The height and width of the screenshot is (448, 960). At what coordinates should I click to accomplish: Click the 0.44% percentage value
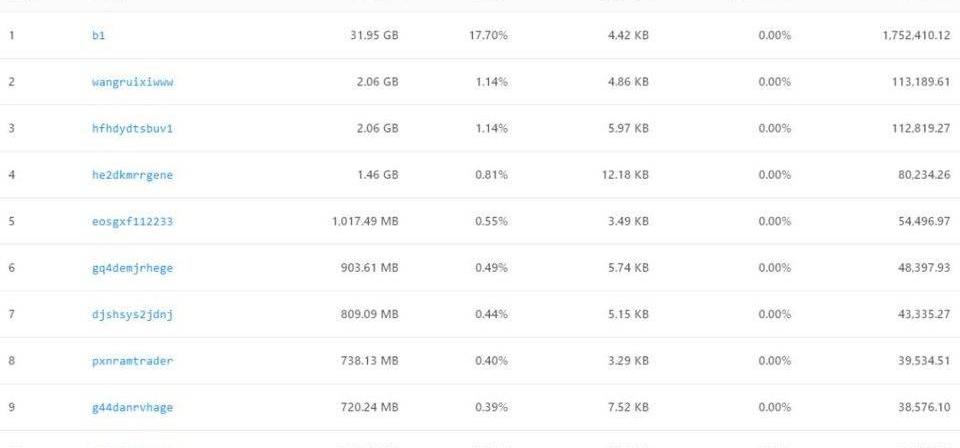pos(491,314)
